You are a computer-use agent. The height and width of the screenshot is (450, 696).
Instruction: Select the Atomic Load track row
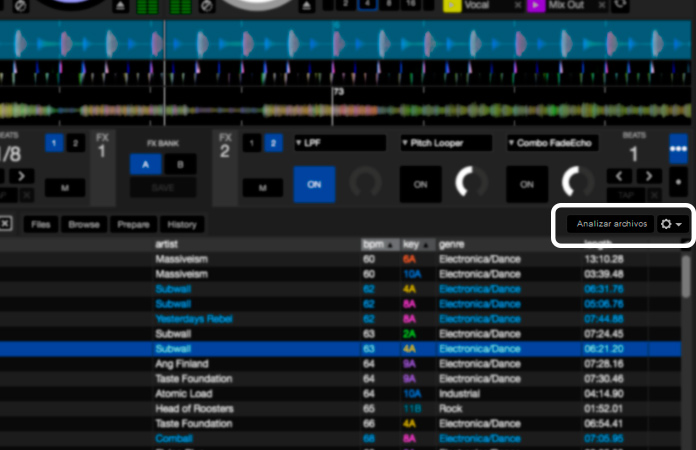click(340, 394)
